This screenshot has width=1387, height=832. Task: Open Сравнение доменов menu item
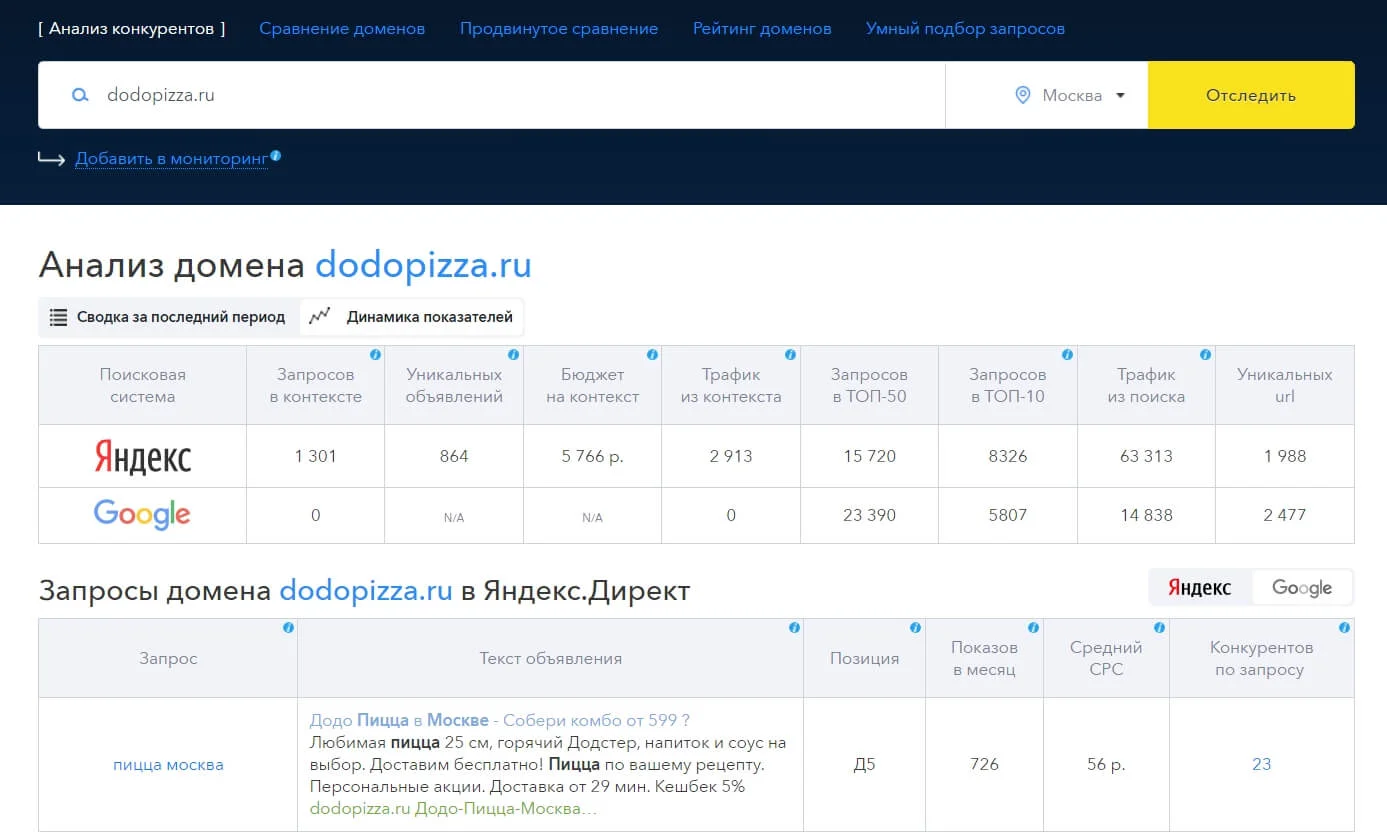tap(342, 29)
